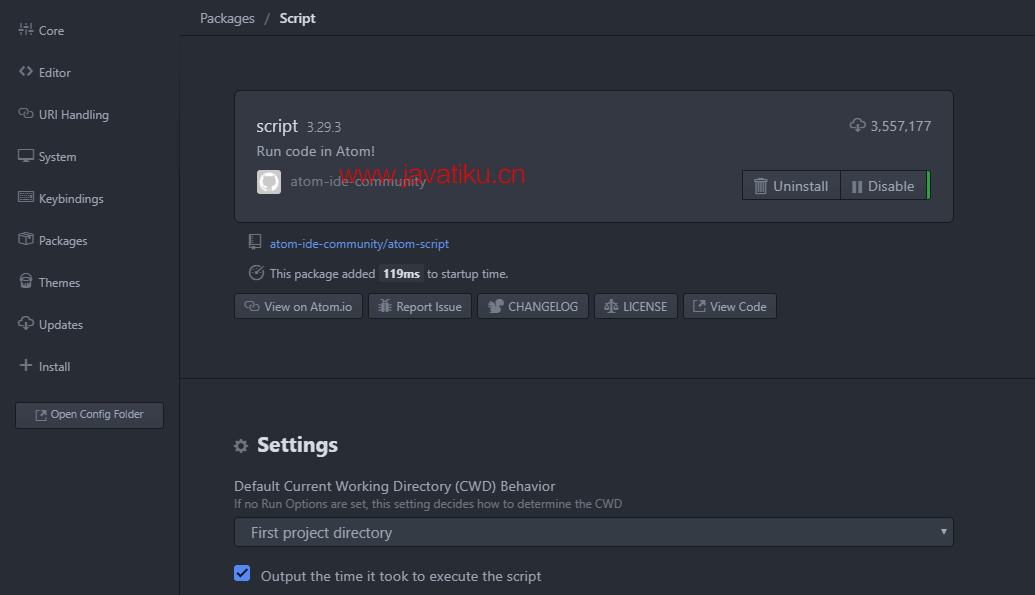Screen dimensions: 1035x595
Task: Click the Themes paint bucket icon
Action: pyautogui.click(x=26, y=281)
